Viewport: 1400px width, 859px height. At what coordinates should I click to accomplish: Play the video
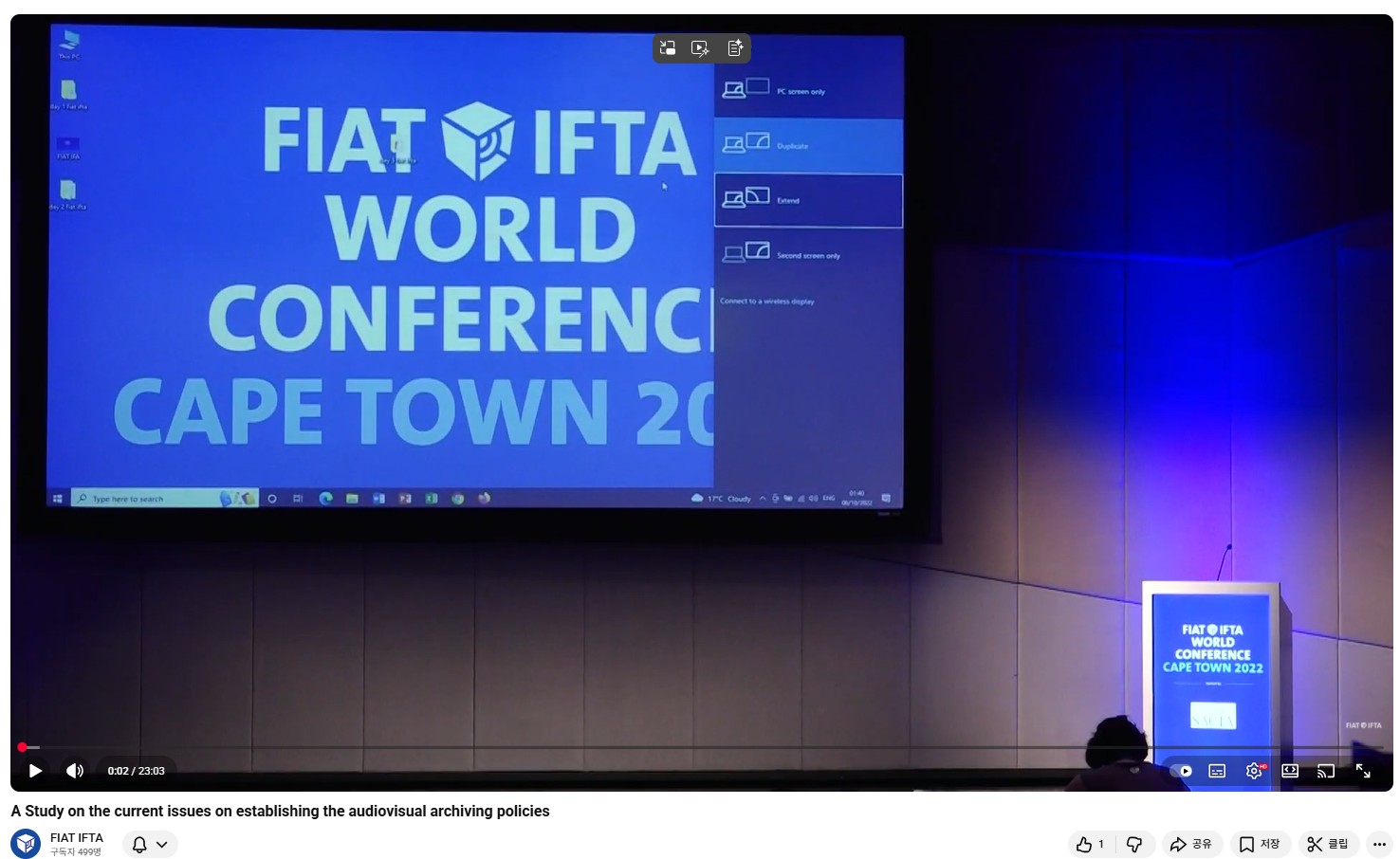pos(35,771)
